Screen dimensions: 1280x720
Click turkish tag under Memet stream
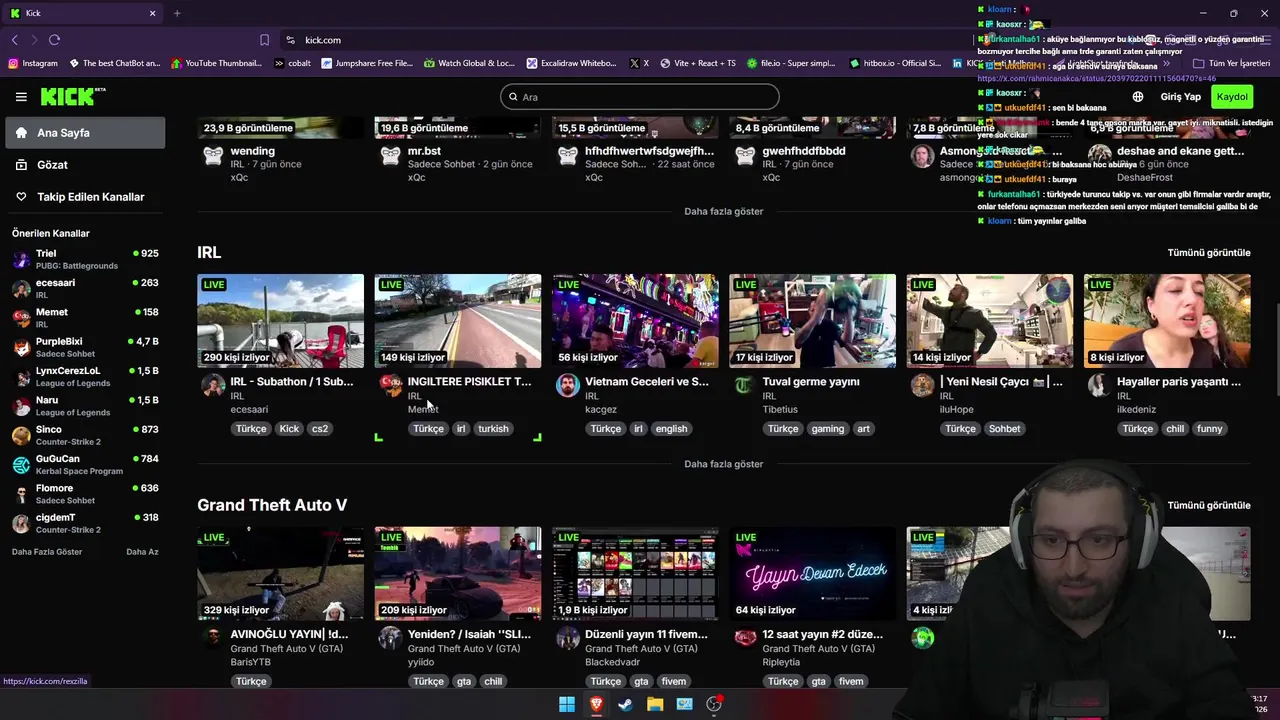pyautogui.click(x=493, y=429)
